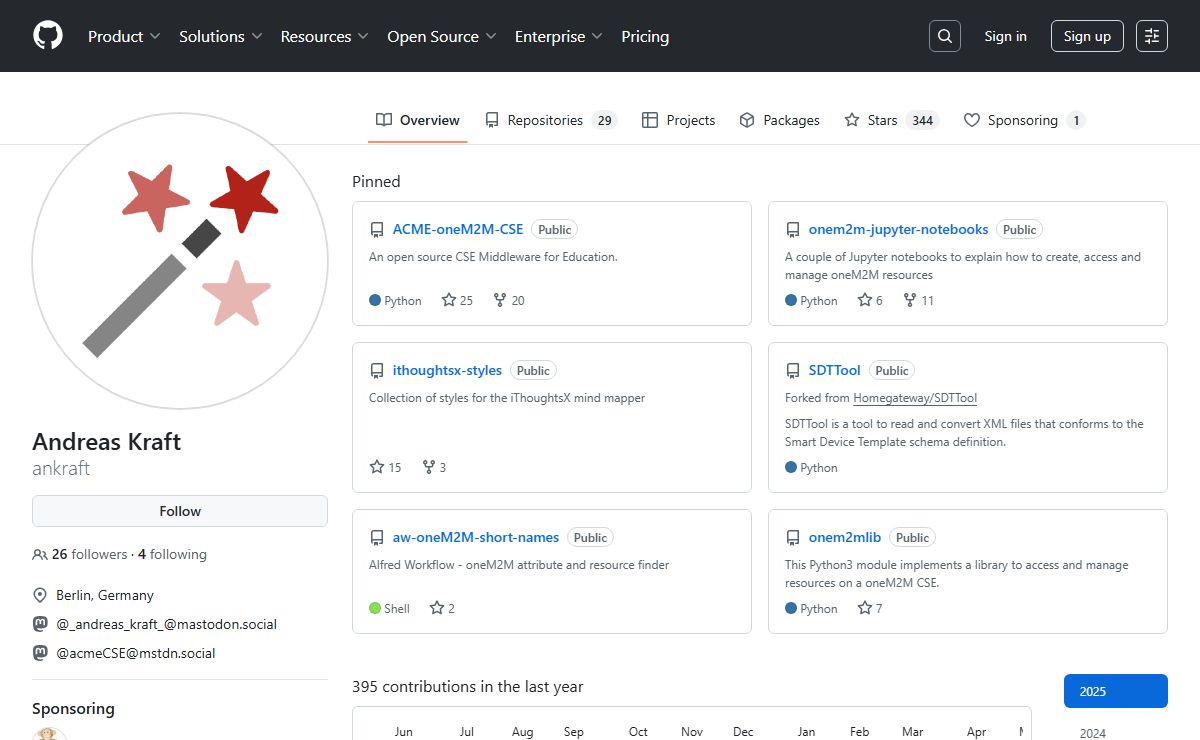The image size is (1200, 740).
Task: Click Mastodon icon beside _andreas_kraft_ handle
Action: (x=40, y=624)
